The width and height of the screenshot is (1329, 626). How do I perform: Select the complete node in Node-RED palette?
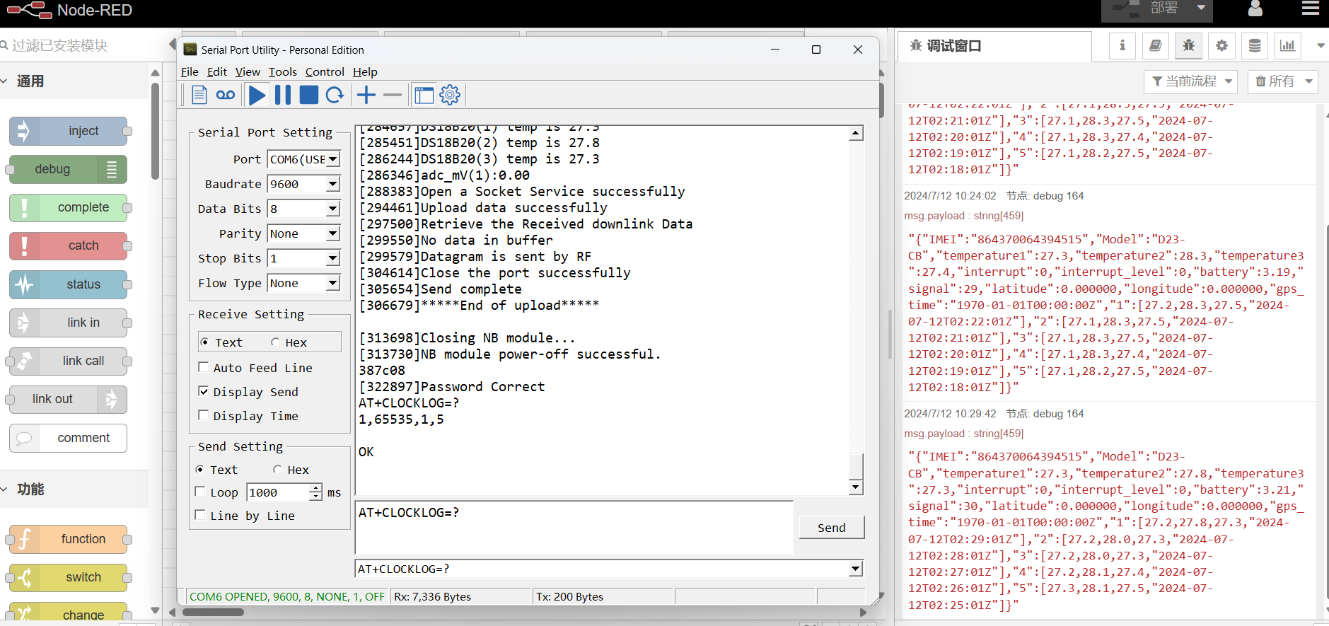(68, 207)
